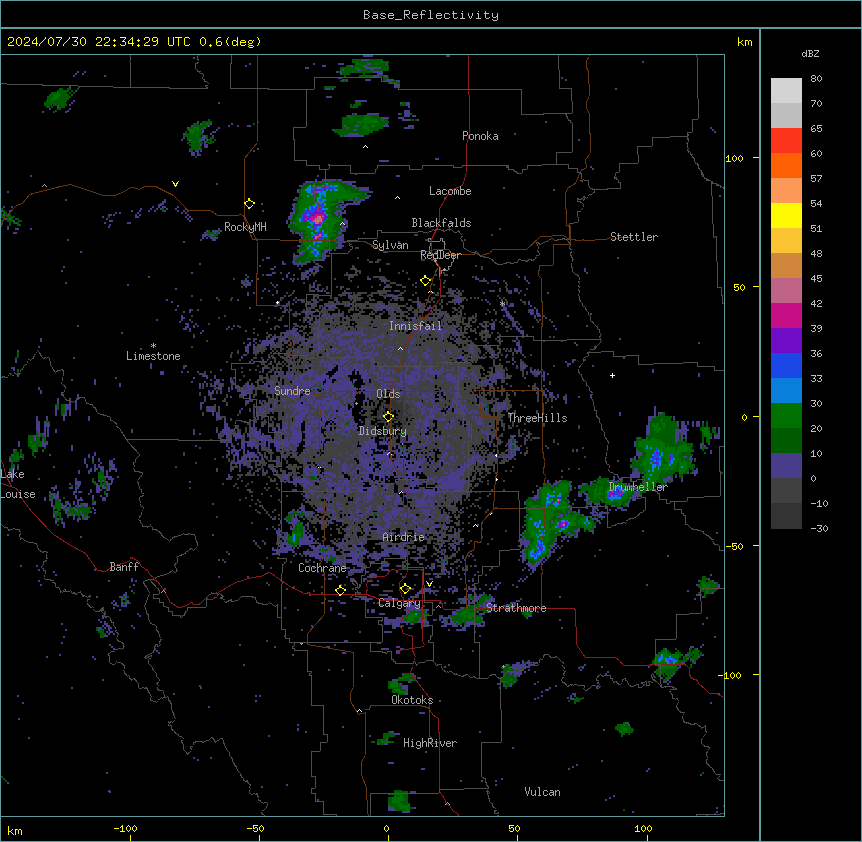The height and width of the screenshot is (842, 862).
Task: Click the yellow v marker northwest of RockyMH
Action: (x=175, y=184)
